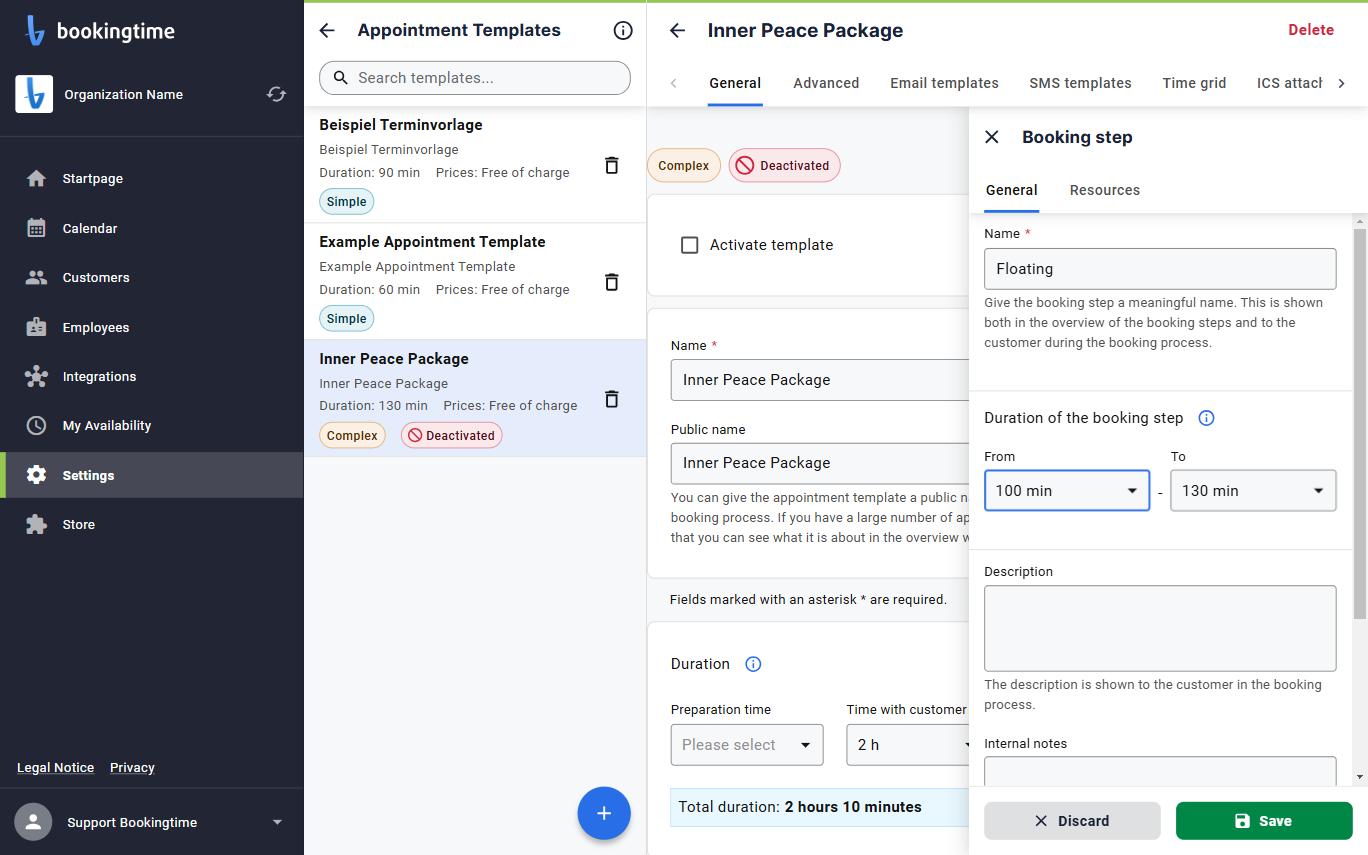Show info on booking step duration
Image resolution: width=1368 pixels, height=855 pixels.
point(1206,418)
